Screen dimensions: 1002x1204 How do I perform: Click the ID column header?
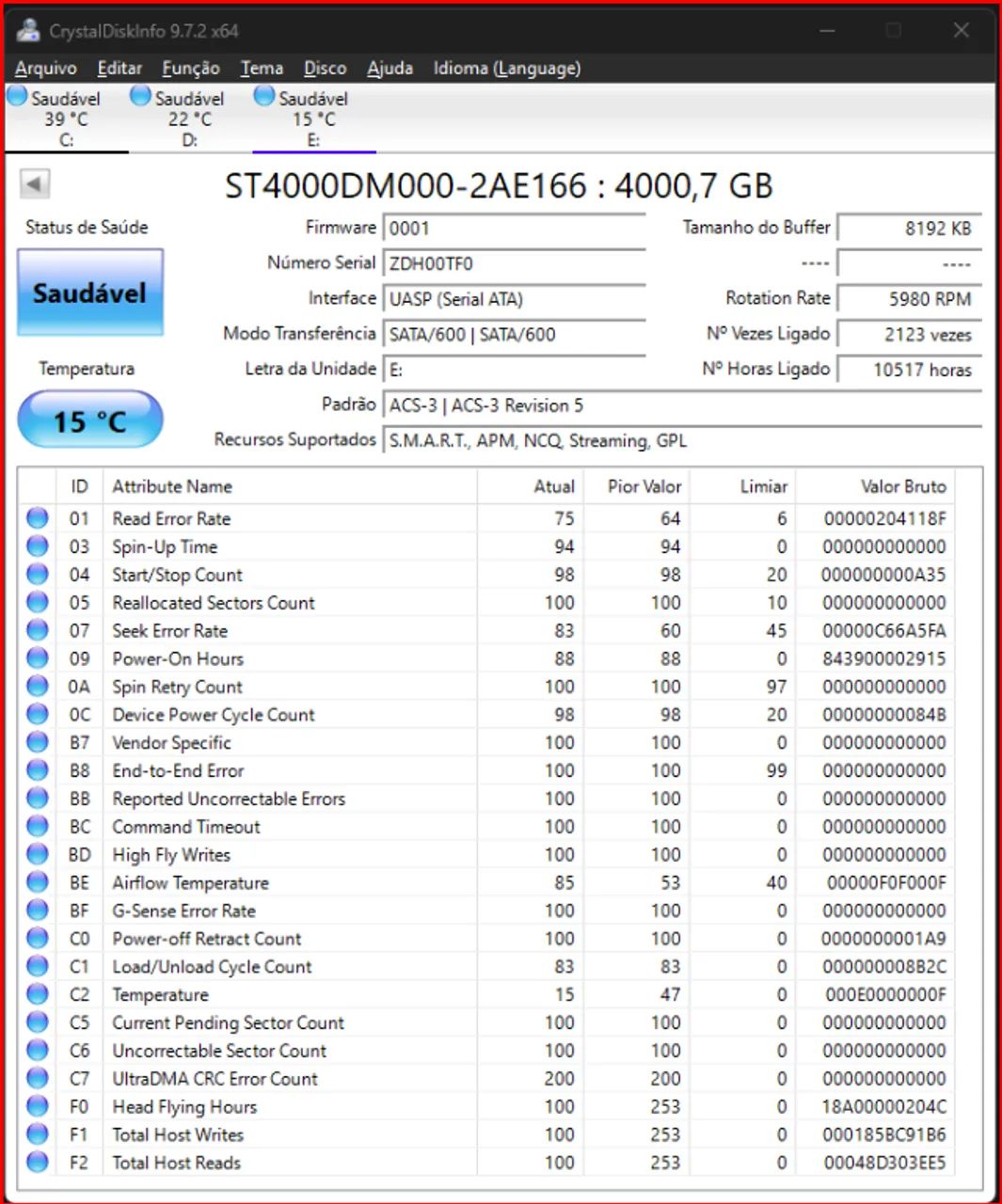(79, 486)
